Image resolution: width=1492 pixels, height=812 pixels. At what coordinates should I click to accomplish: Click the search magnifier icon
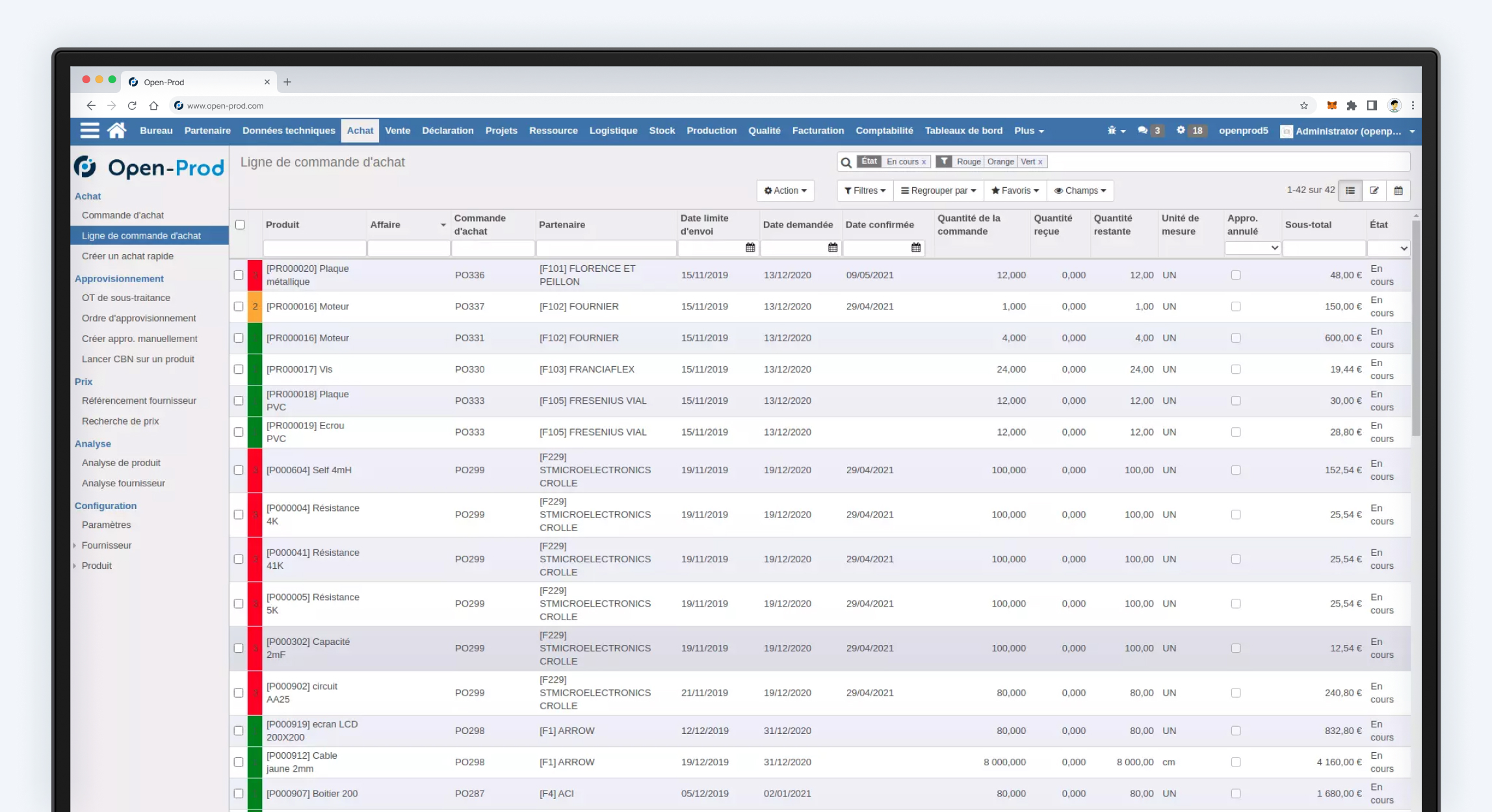coord(846,163)
